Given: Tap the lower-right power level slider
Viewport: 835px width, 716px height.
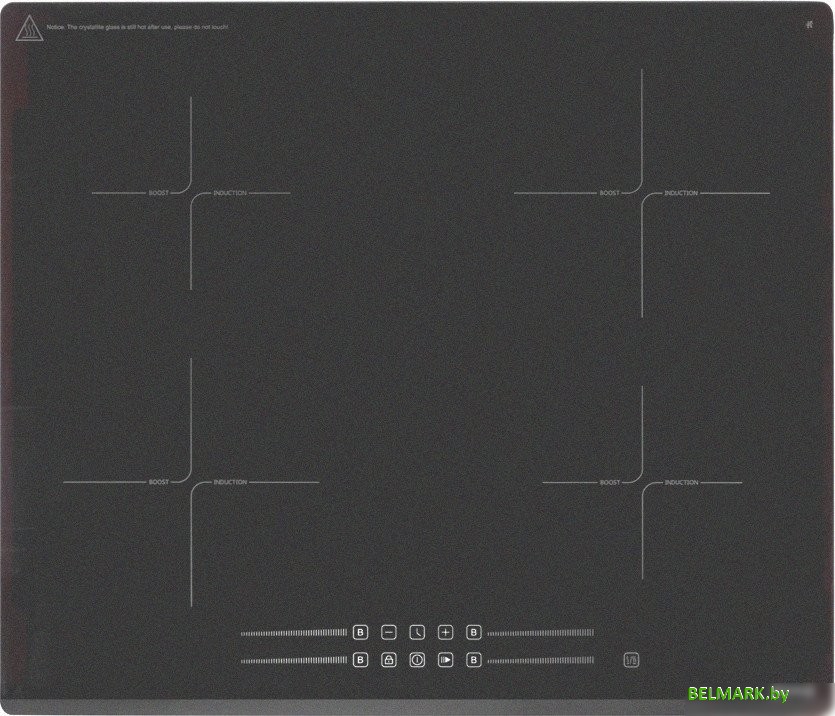Looking at the screenshot, I should click(540, 660).
